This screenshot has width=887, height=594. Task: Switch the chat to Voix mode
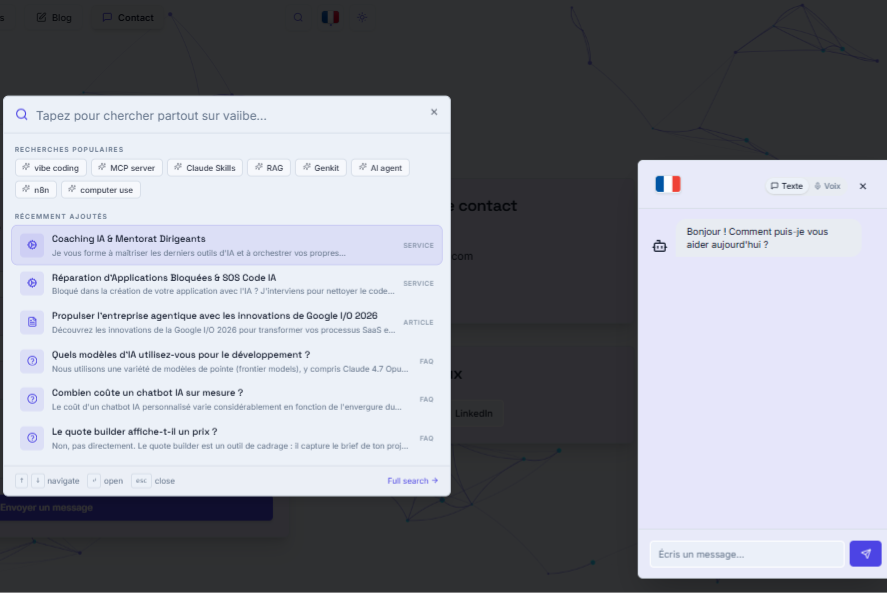[x=828, y=186]
